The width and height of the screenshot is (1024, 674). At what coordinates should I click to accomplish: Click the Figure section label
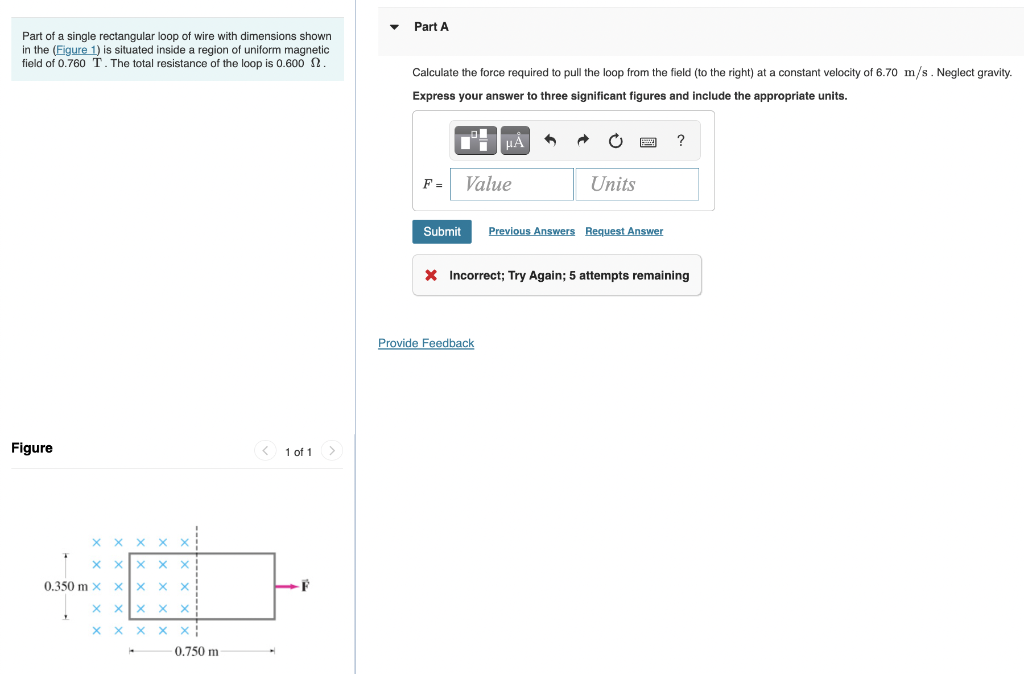31,448
